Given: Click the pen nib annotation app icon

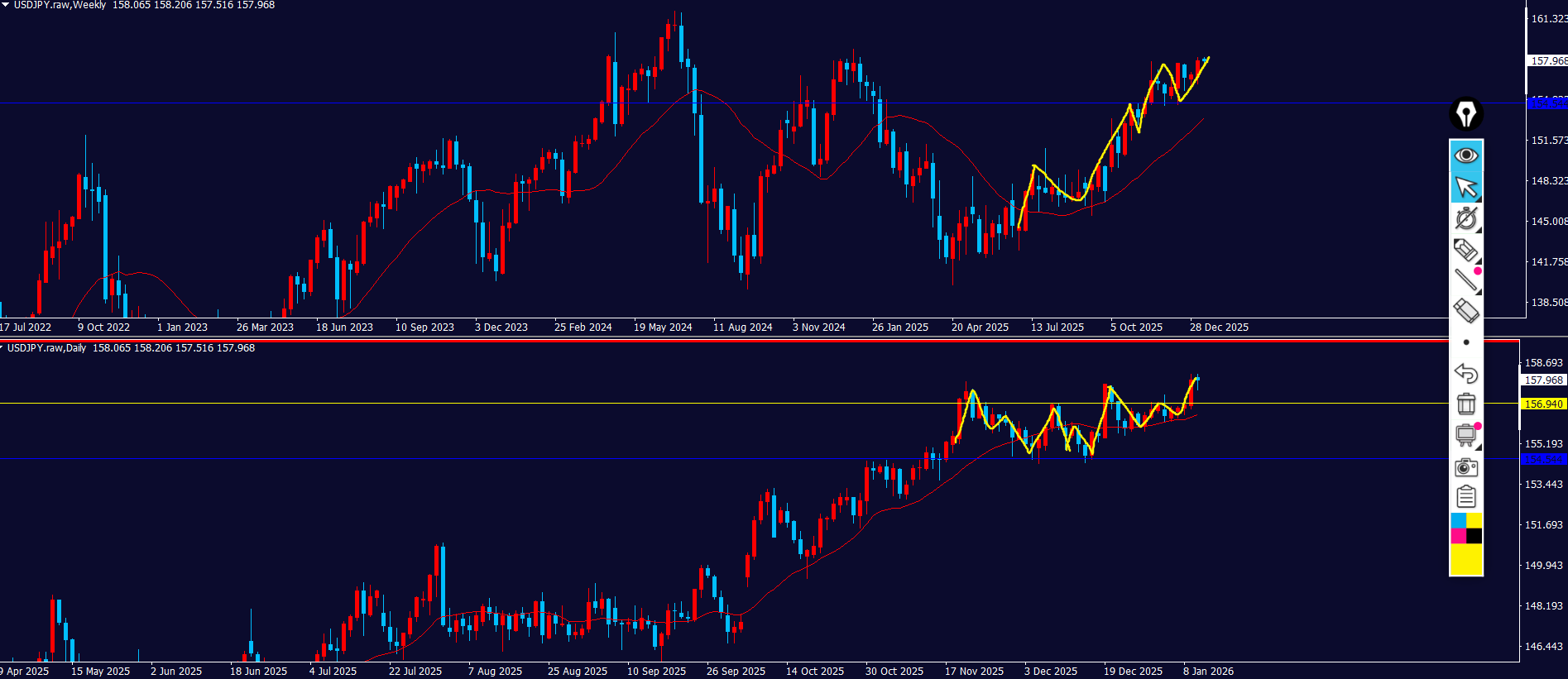Looking at the screenshot, I should click(x=1465, y=114).
